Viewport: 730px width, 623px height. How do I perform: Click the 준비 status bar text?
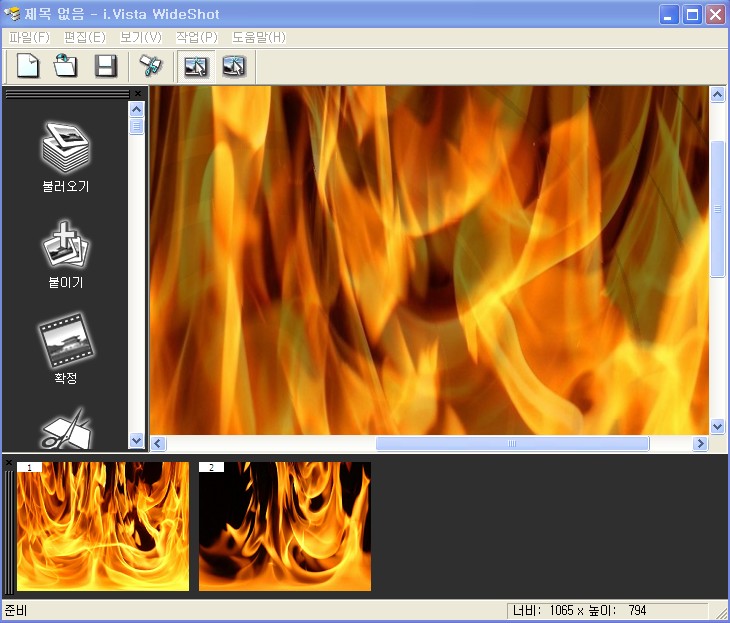(x=16, y=610)
